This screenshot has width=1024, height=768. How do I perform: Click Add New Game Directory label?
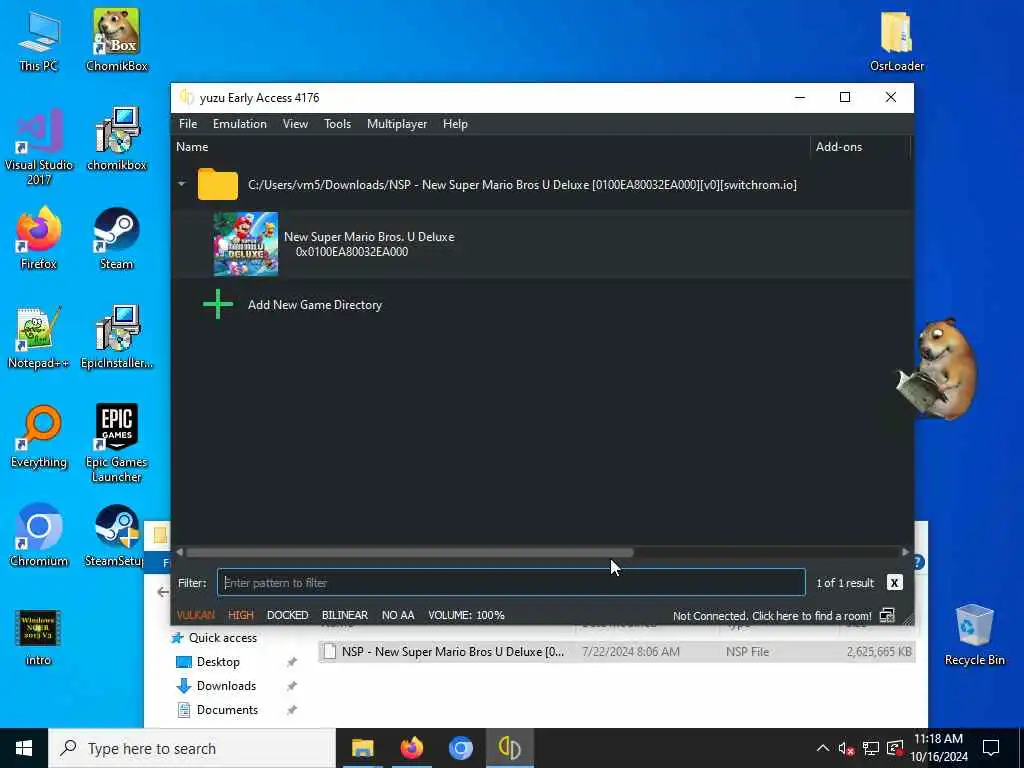click(x=315, y=305)
